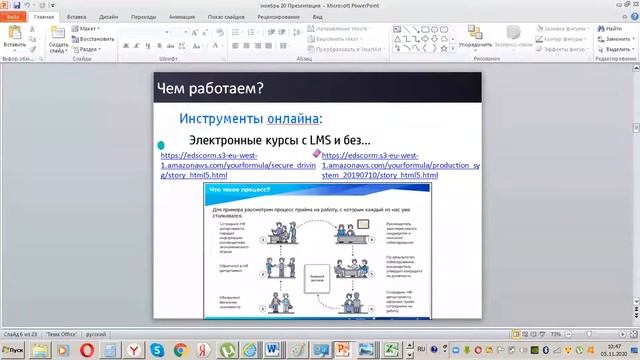Click the Clear Formatting eraser icon
The image size is (640, 360).
[x=220, y=32]
